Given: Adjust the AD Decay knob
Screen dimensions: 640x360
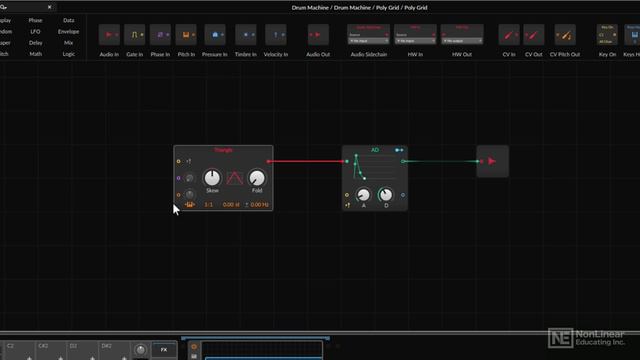Looking at the screenshot, I should pyautogui.click(x=386, y=195).
